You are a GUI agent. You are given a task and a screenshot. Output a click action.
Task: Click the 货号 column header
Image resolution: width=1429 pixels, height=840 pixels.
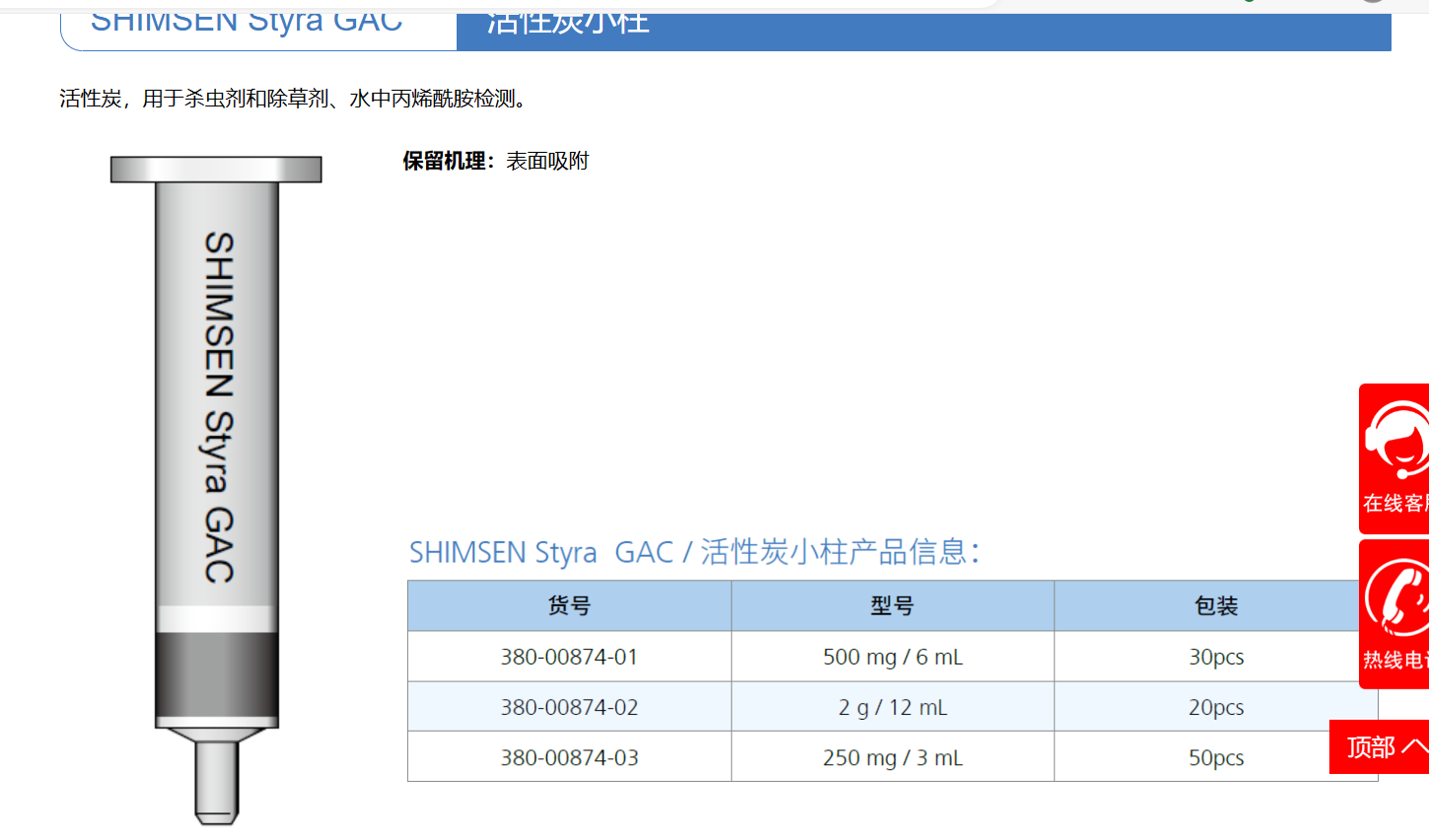point(569,606)
